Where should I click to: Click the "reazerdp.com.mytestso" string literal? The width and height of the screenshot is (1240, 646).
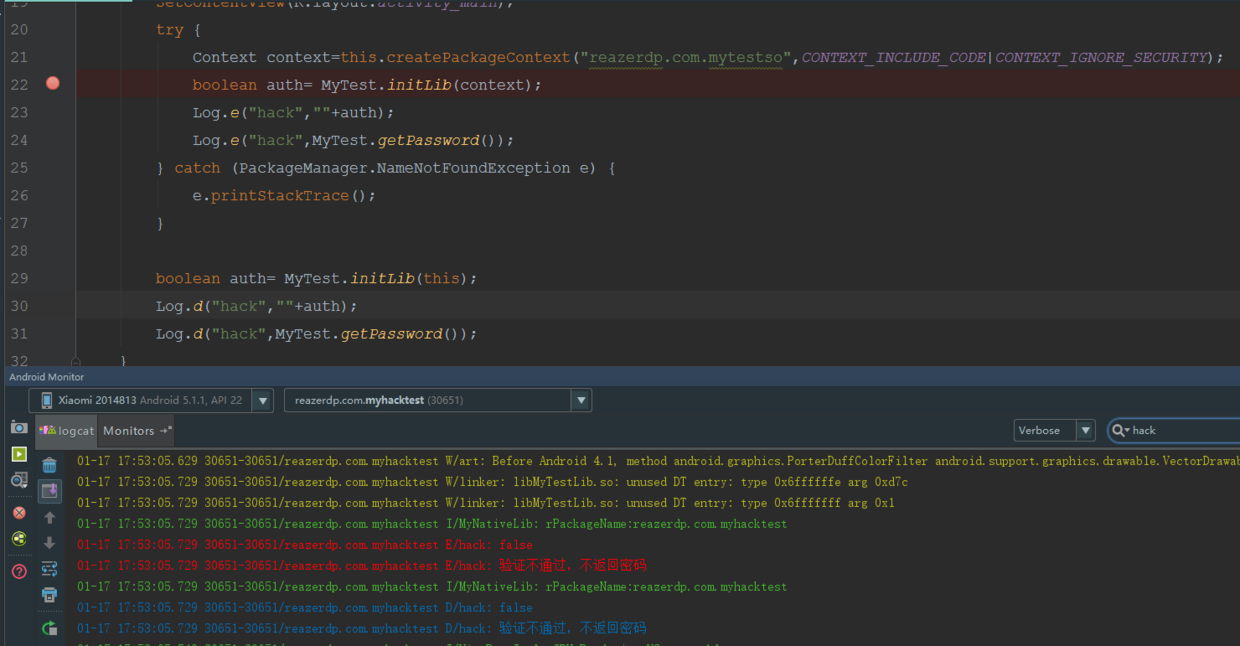(x=686, y=57)
